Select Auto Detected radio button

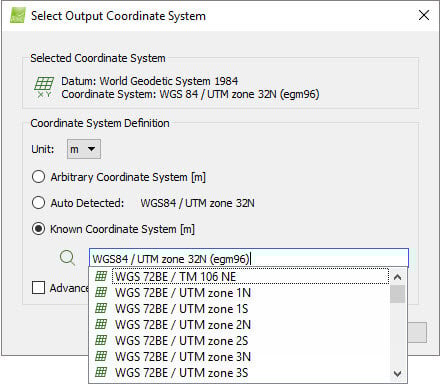(38, 203)
